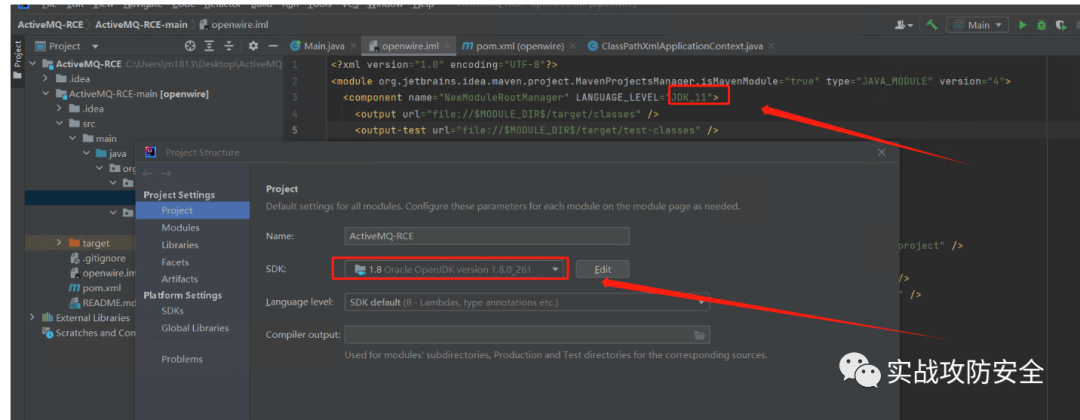Expand External Libraries node
The image size is (1080, 420).
point(32,317)
